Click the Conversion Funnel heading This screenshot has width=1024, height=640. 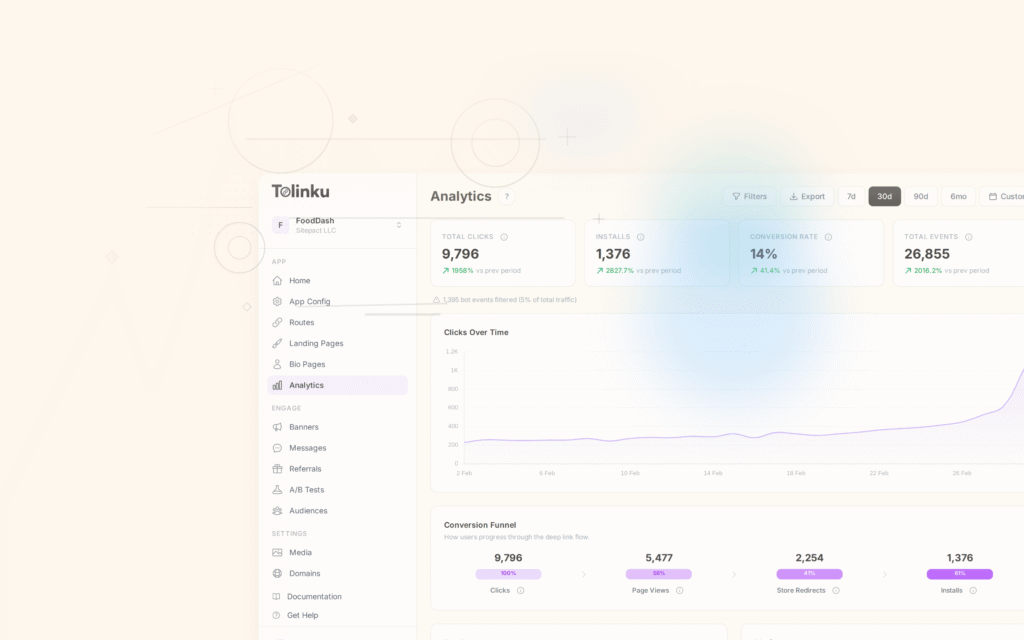480,525
